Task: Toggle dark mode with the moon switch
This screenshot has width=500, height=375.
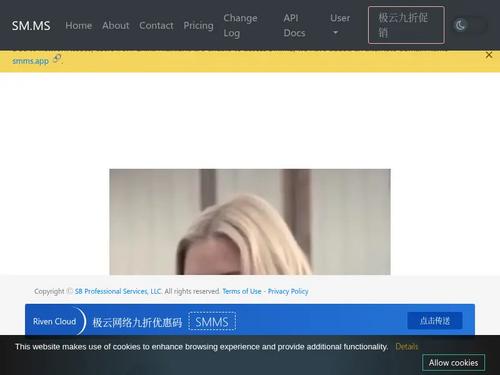Action: (x=470, y=25)
